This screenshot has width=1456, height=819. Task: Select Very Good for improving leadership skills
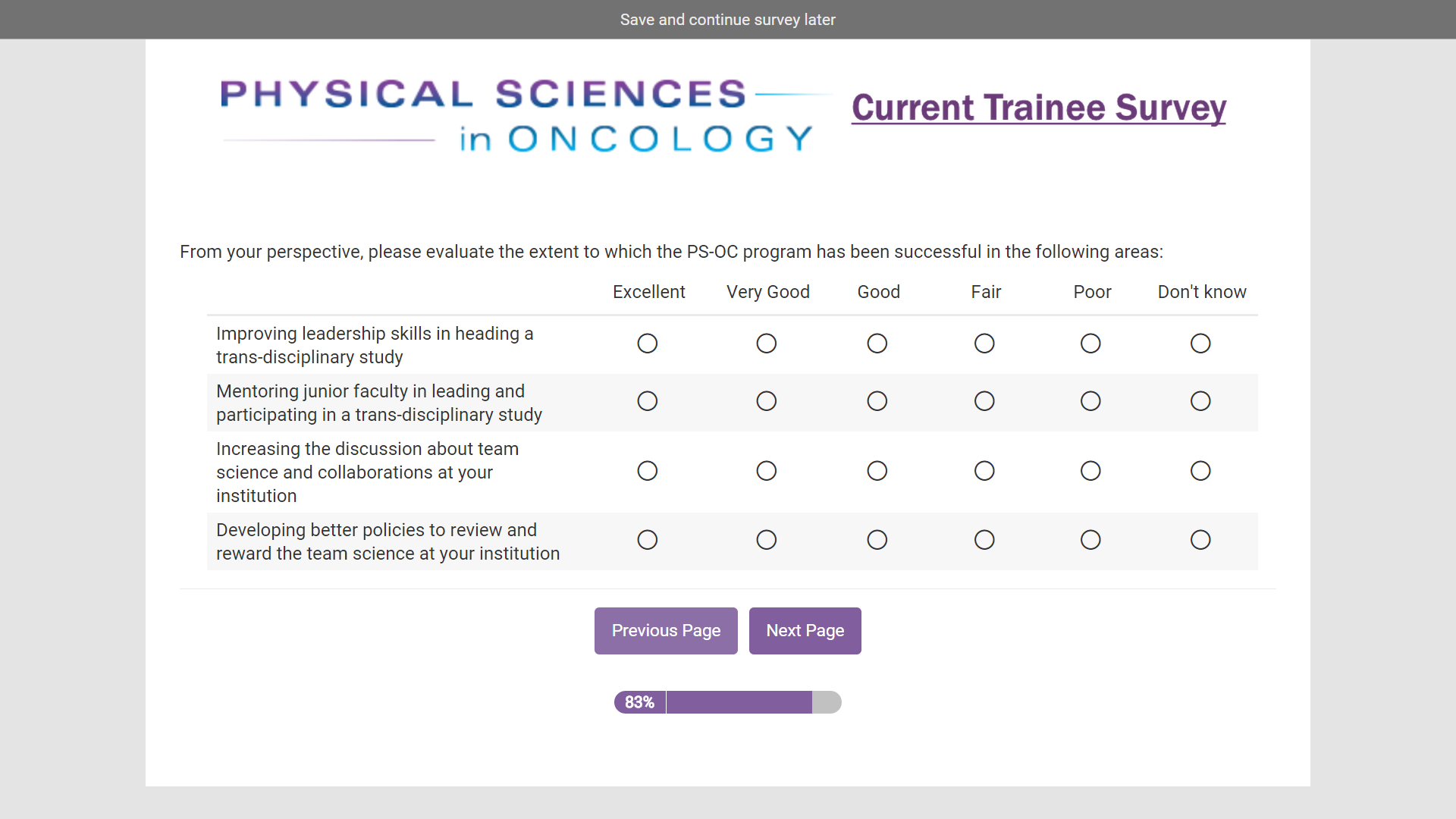click(x=766, y=344)
